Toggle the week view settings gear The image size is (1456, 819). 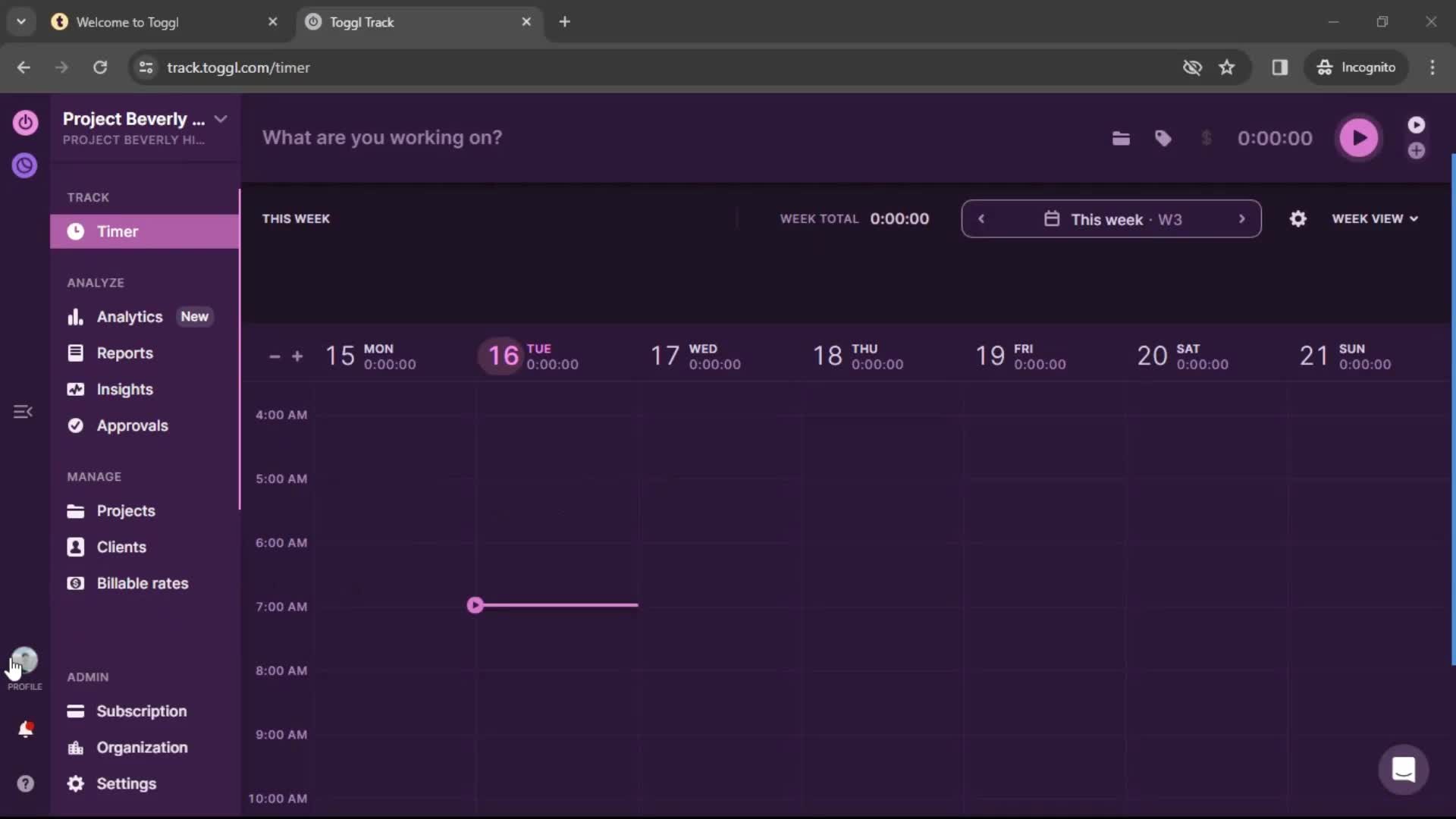click(1298, 218)
